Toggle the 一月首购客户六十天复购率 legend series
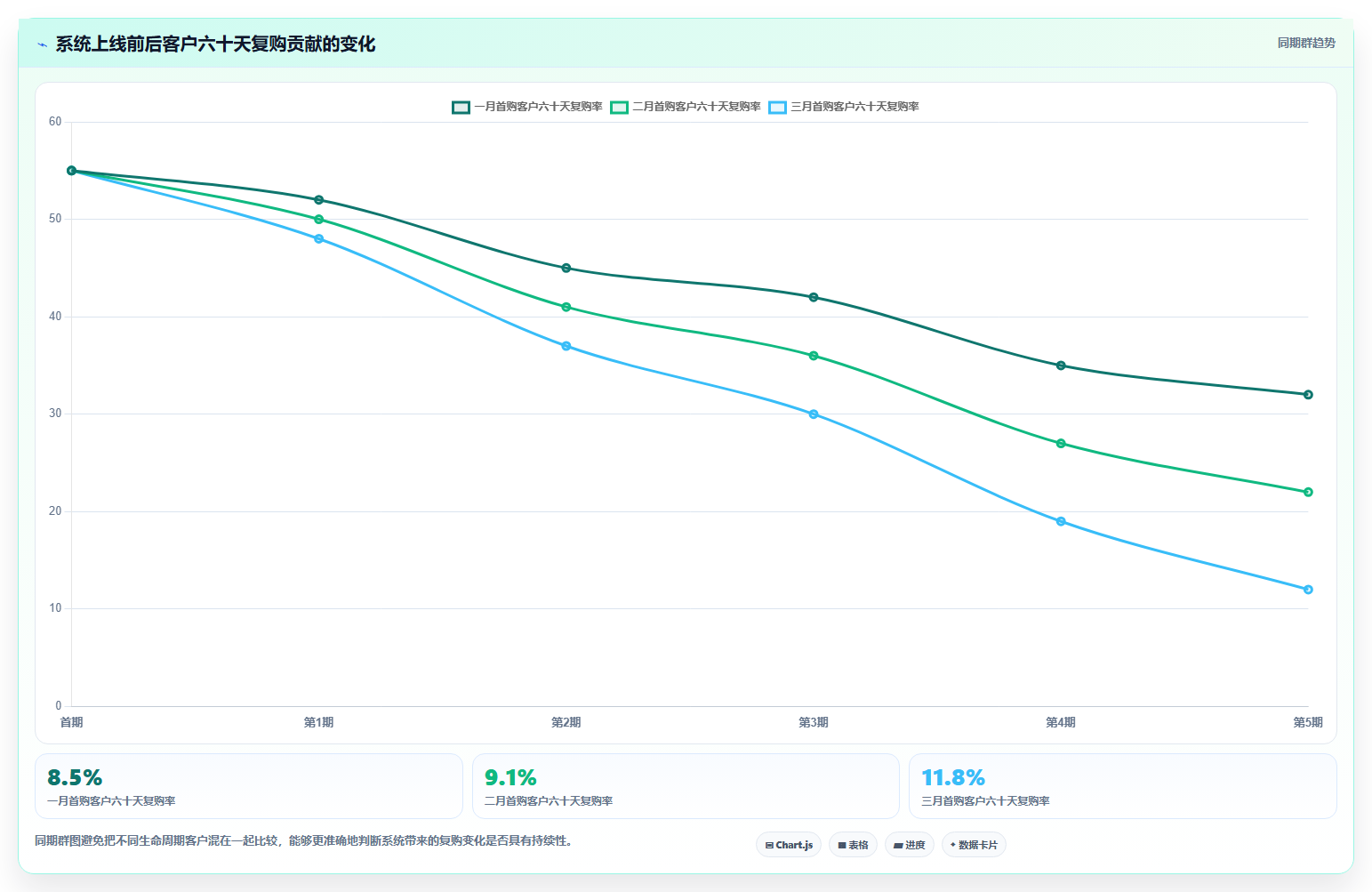Screen dimensions: 1372x892 point(527,107)
